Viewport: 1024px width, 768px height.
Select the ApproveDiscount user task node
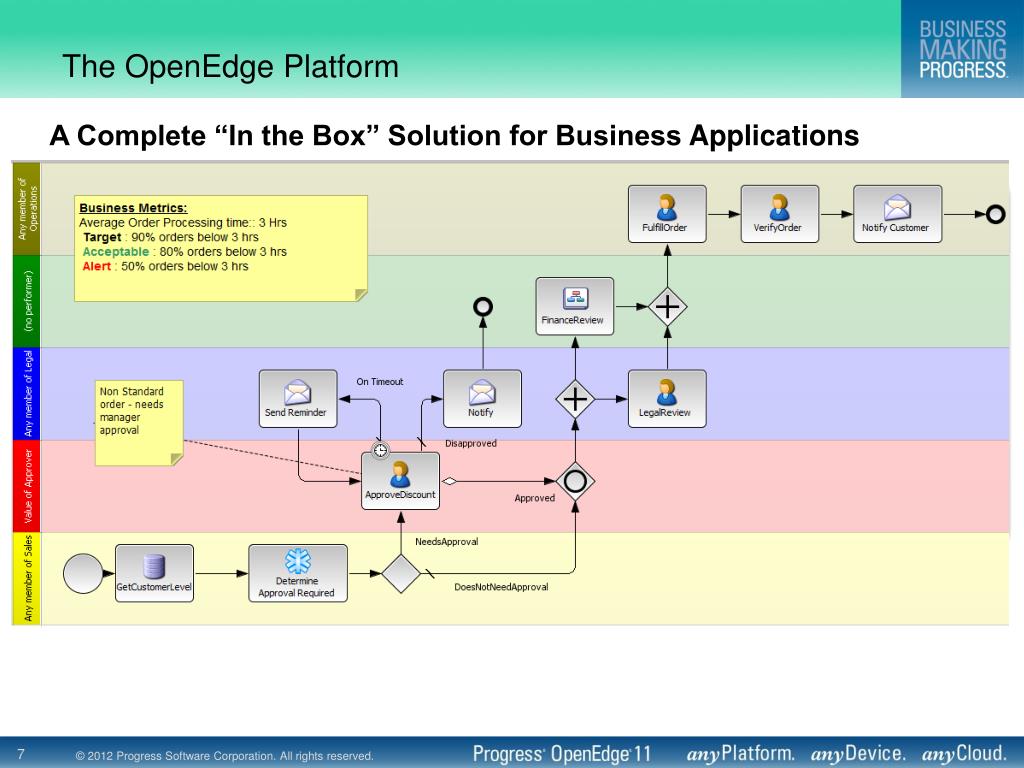point(400,481)
